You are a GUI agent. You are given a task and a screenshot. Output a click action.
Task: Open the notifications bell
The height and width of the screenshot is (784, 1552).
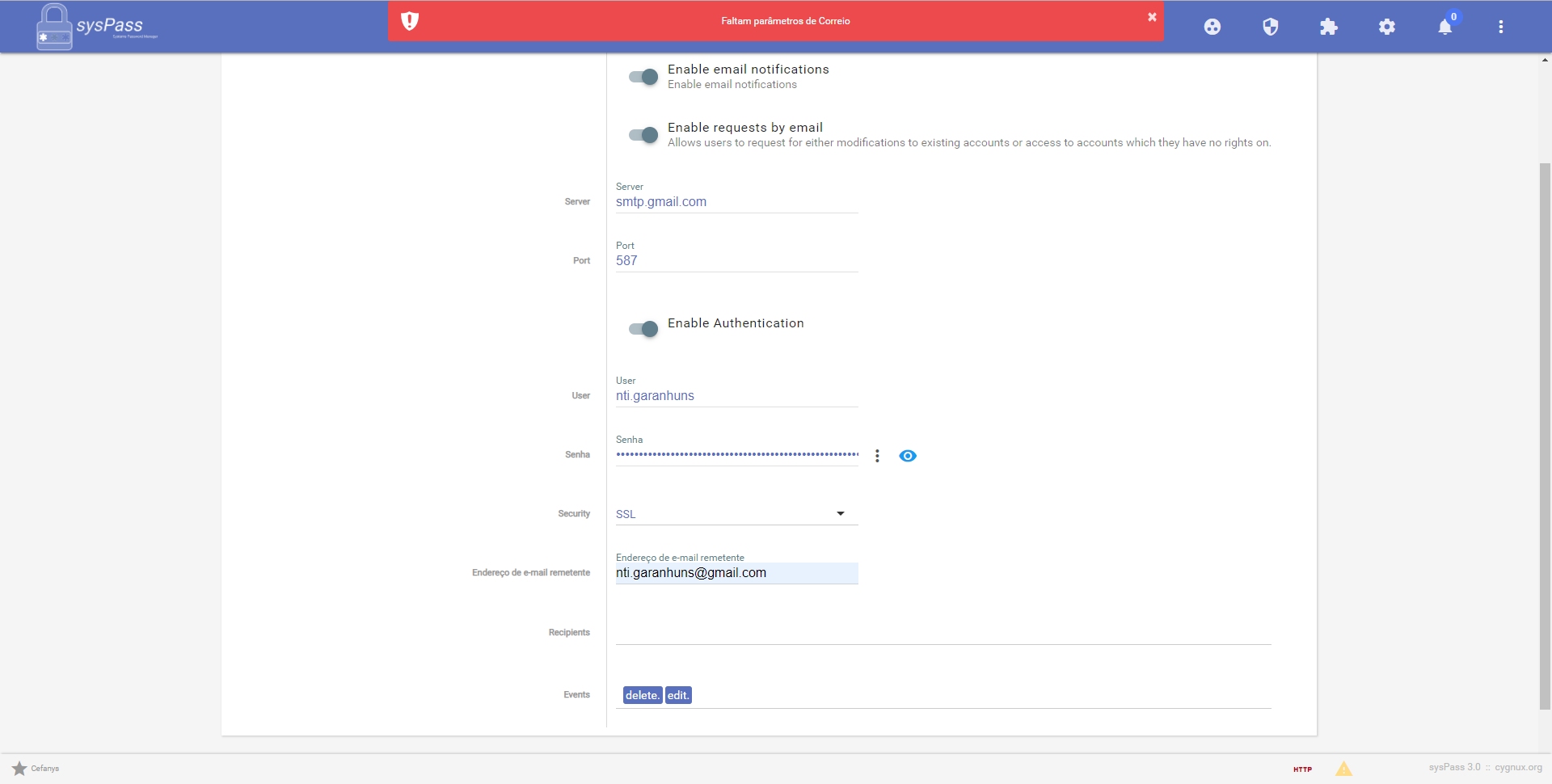pos(1445,27)
